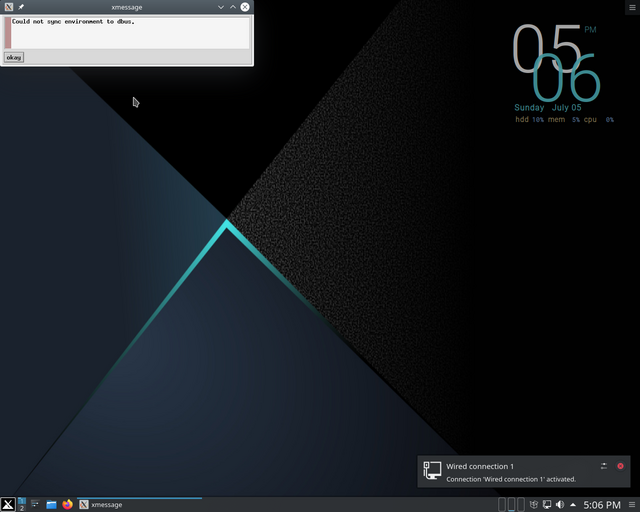Click the mem usage readout on widget
This screenshot has height=512, width=640.
(564, 120)
